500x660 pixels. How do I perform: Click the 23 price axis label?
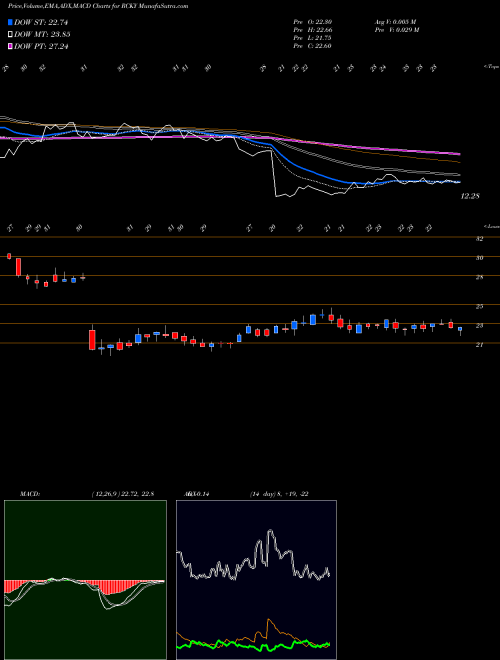point(479,326)
